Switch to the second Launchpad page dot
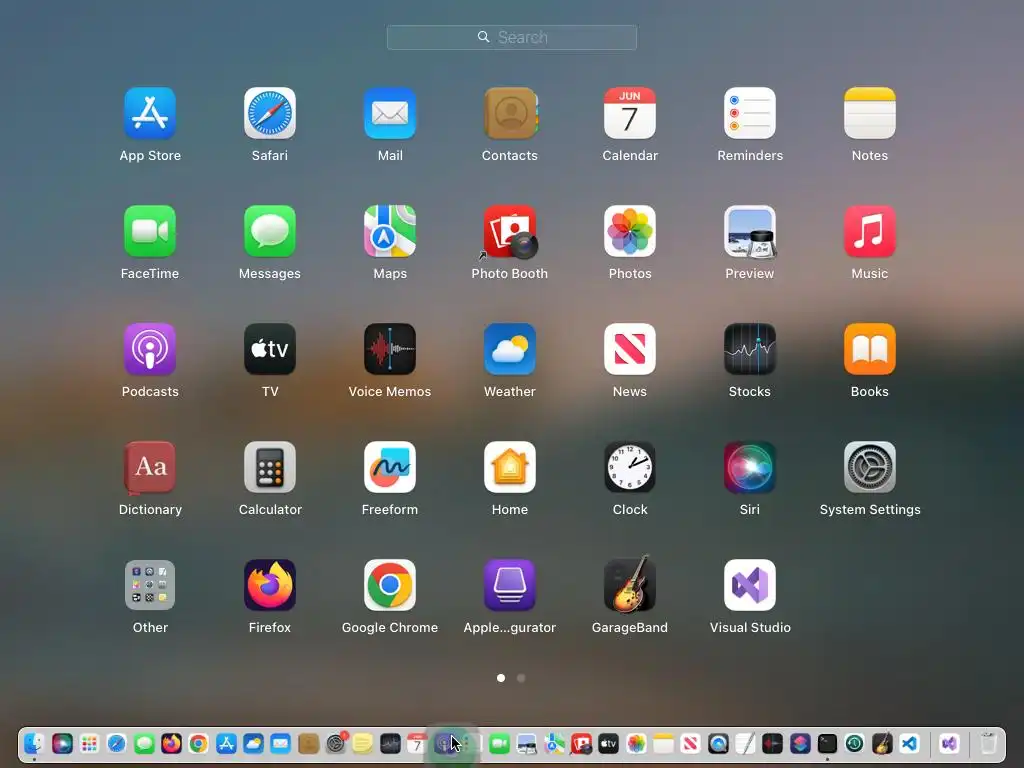 tap(520, 678)
